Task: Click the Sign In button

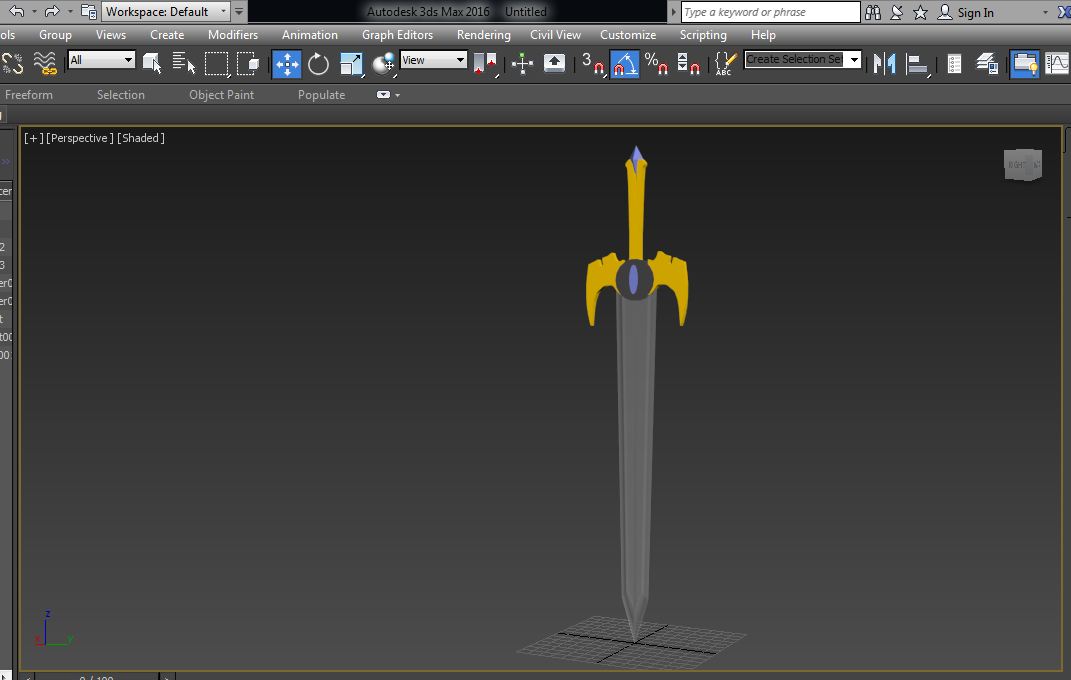Action: click(966, 12)
